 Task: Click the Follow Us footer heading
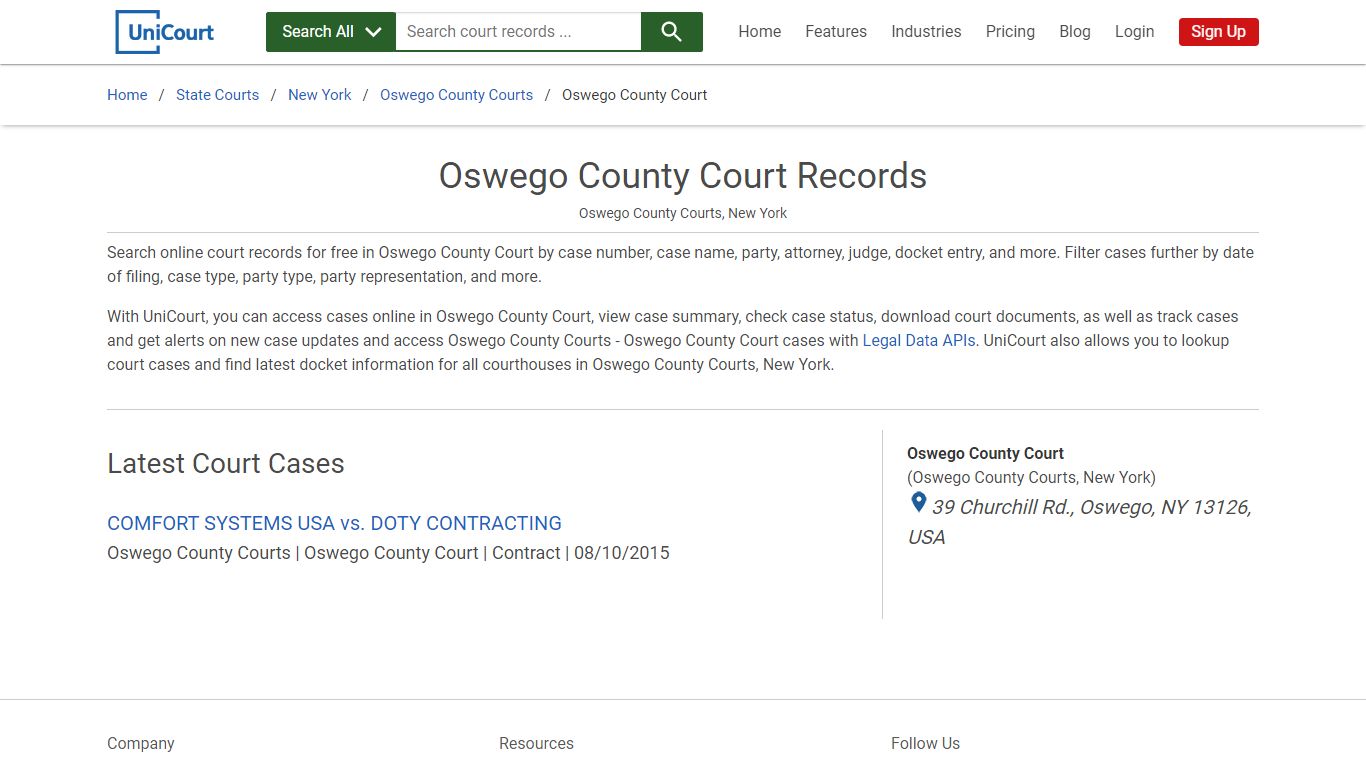tap(925, 743)
